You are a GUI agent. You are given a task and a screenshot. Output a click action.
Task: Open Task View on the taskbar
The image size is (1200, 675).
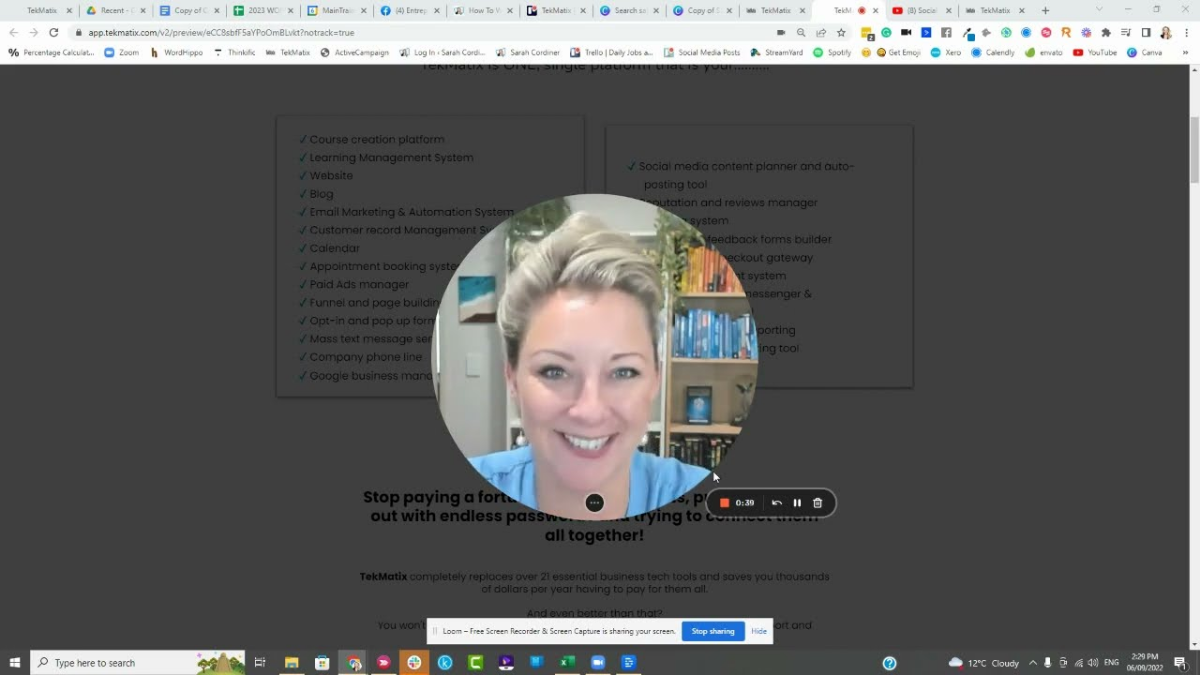260,662
